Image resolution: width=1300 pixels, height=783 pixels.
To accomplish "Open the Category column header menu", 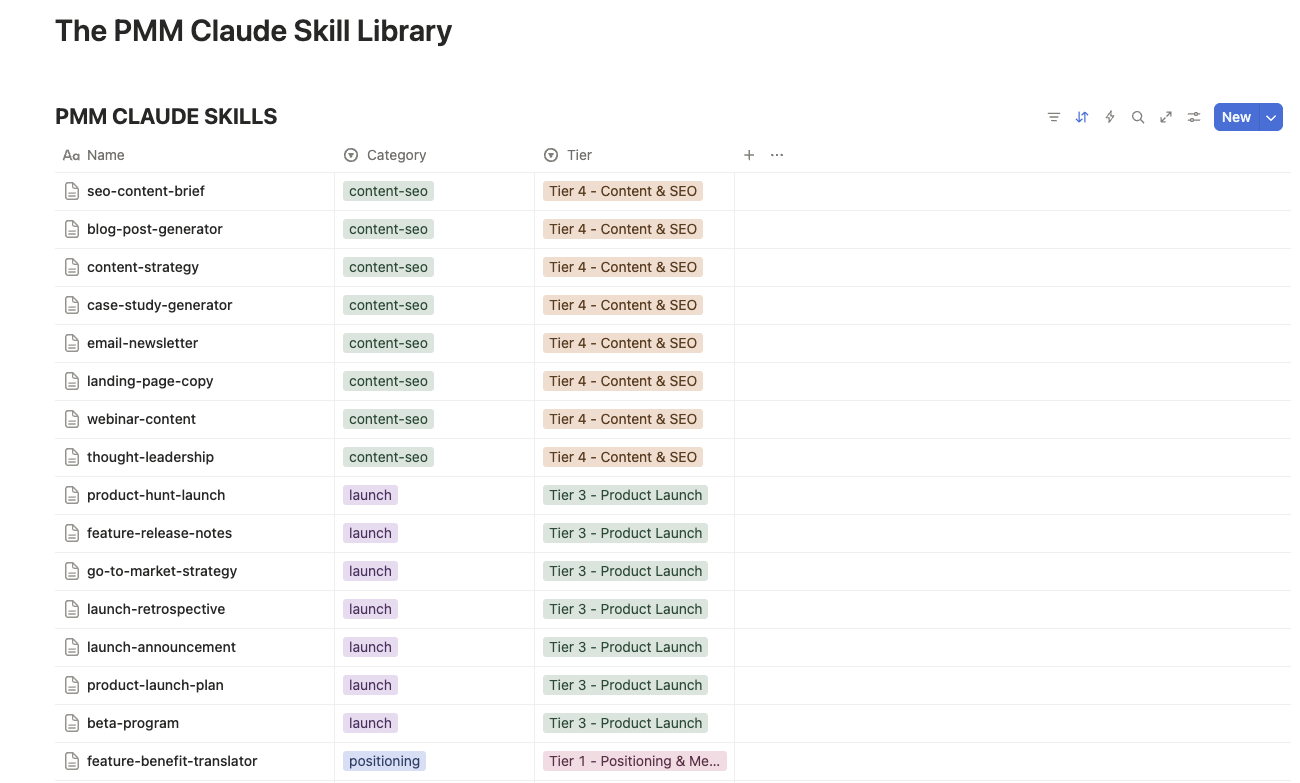I will [x=396, y=155].
